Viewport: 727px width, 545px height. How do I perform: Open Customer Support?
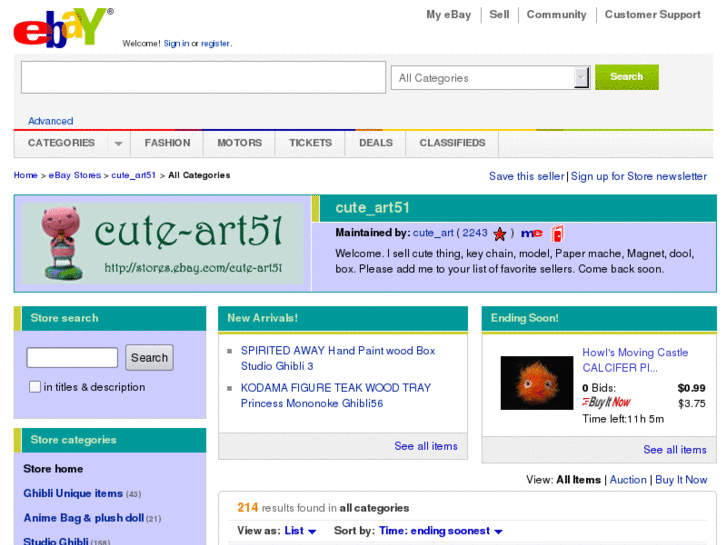point(652,15)
